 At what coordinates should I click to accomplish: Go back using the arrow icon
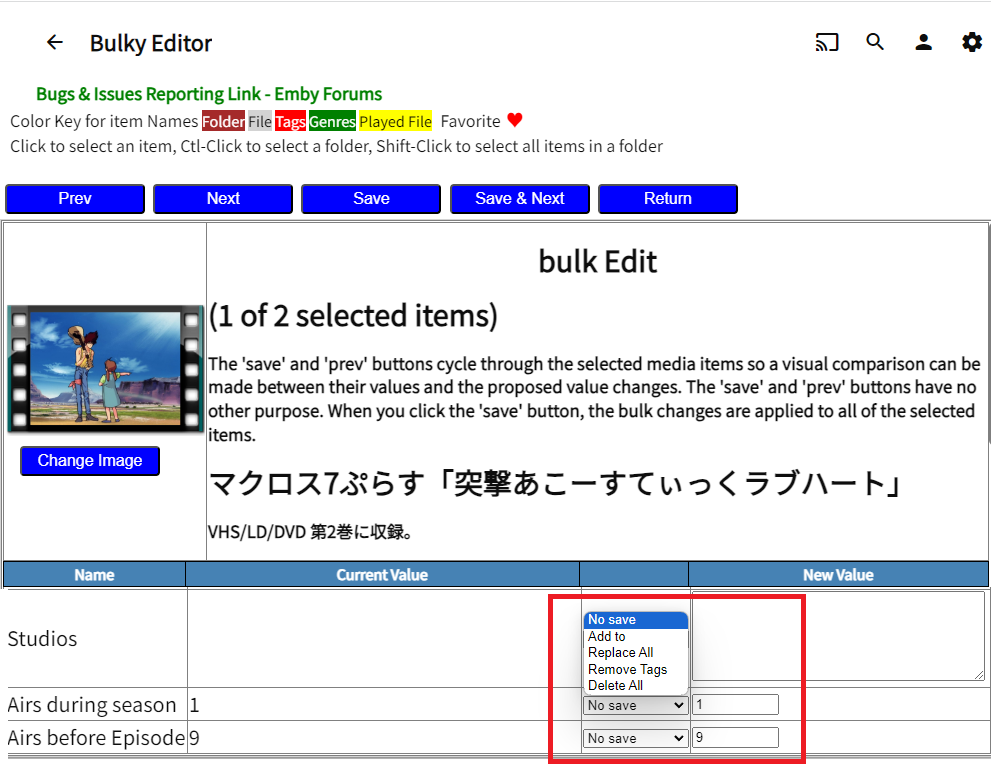pyautogui.click(x=55, y=42)
